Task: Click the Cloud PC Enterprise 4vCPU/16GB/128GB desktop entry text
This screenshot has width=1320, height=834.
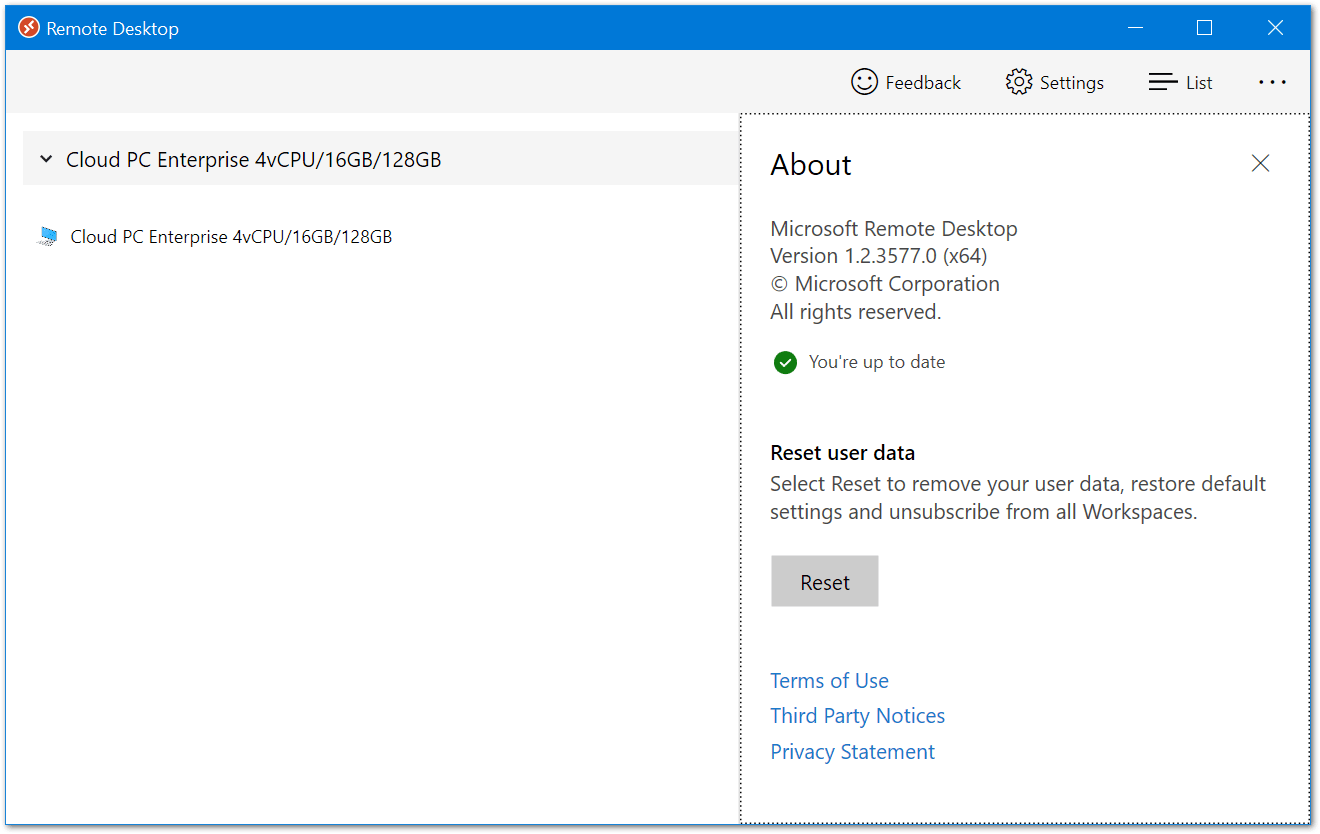Action: point(231,237)
